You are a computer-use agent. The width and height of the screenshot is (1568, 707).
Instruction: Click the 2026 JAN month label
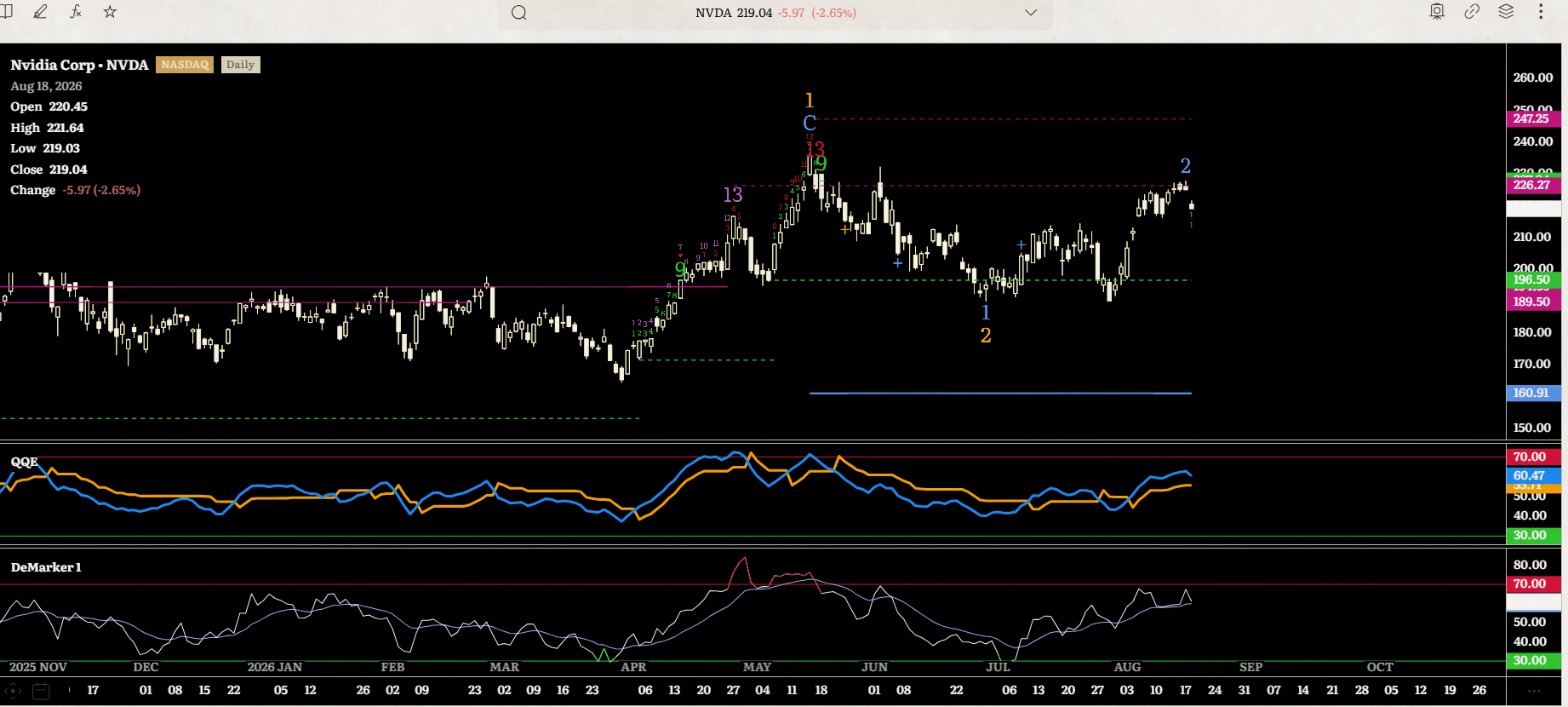(275, 667)
